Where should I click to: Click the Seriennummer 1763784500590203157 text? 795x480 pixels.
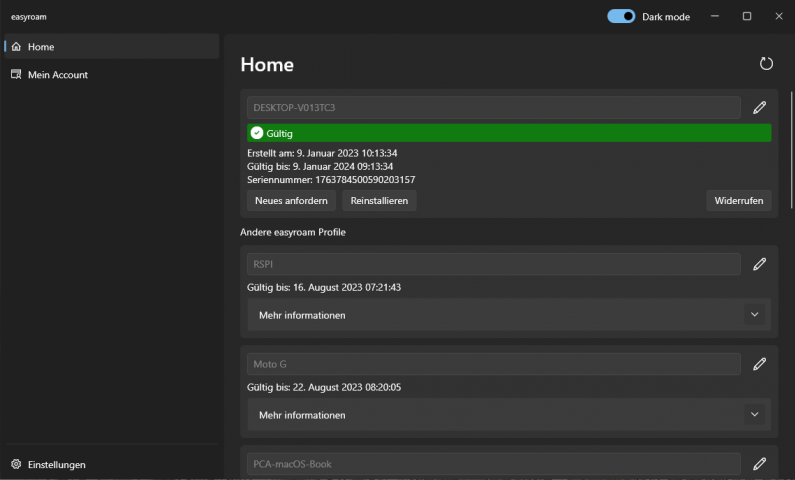click(x=331, y=179)
